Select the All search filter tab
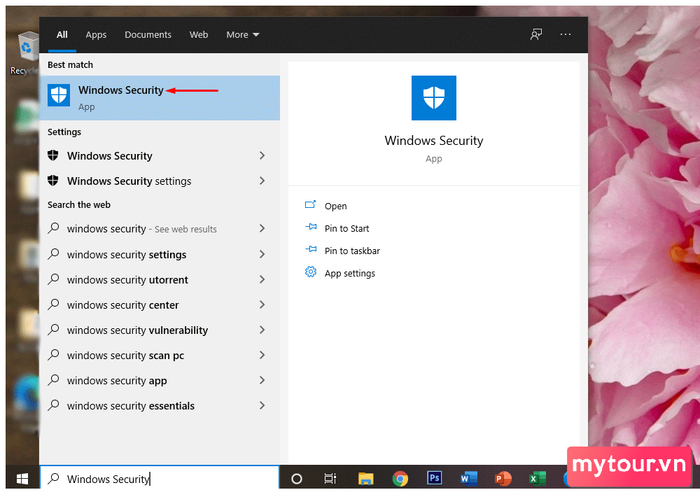700x497 pixels. (62, 34)
